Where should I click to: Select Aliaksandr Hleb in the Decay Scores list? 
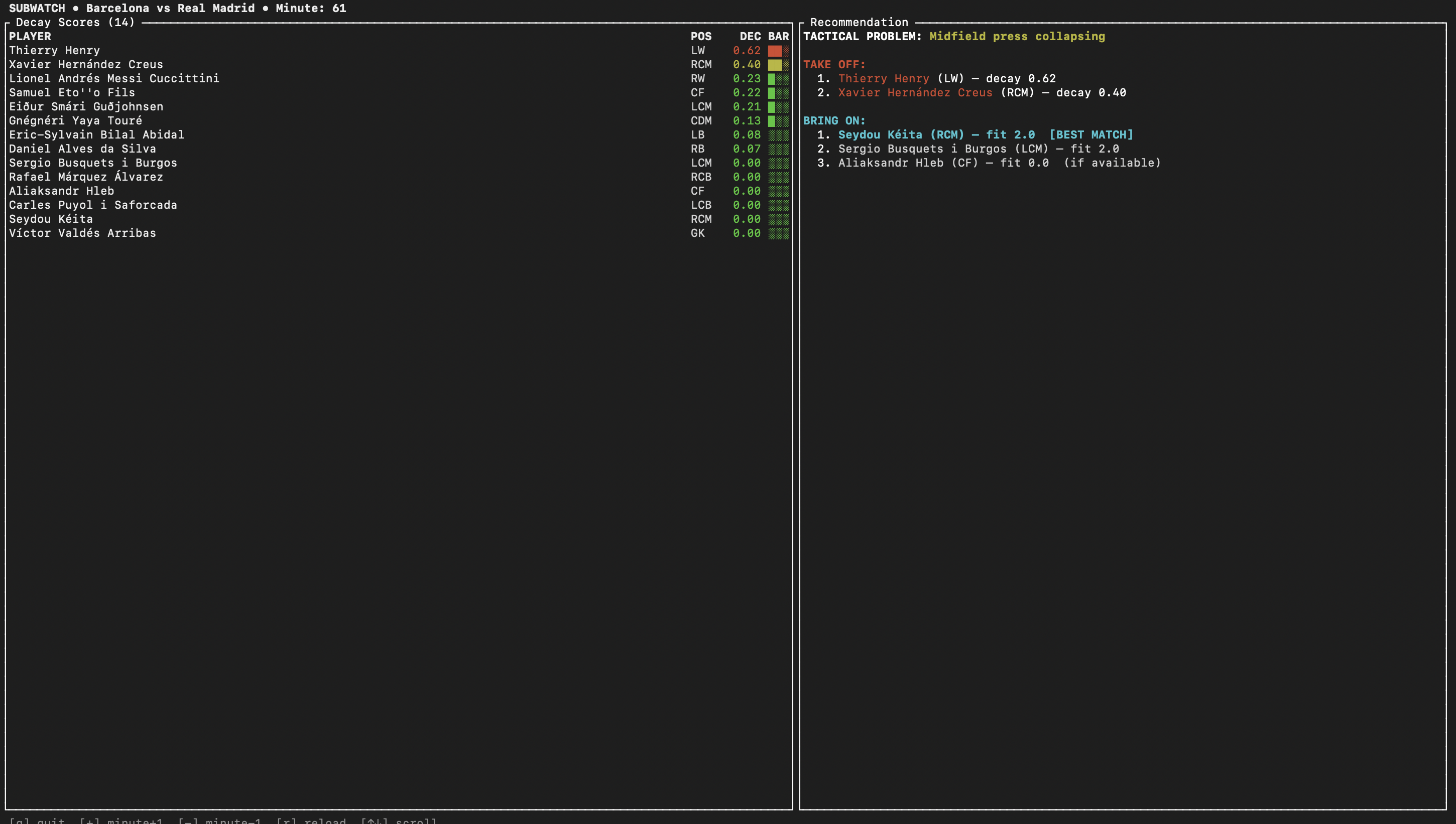pyautogui.click(x=61, y=191)
